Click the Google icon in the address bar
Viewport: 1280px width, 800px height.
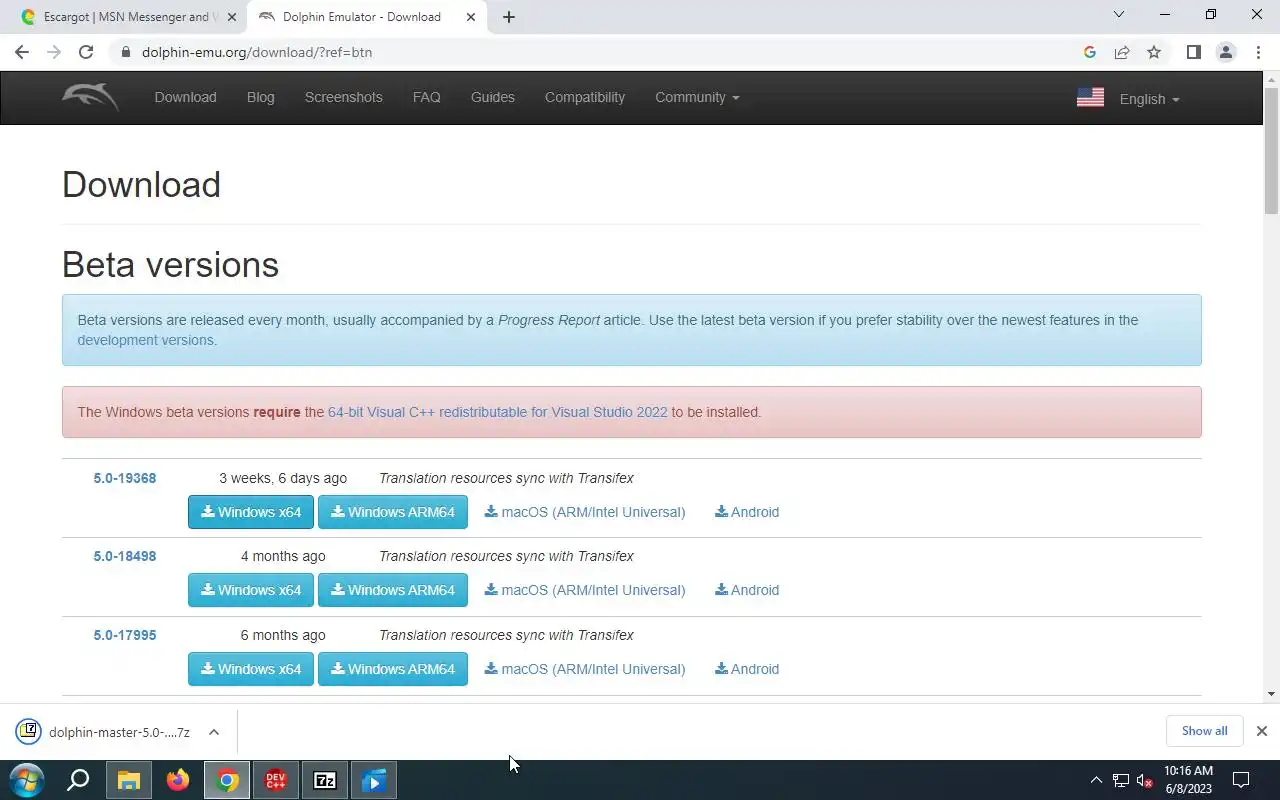pos(1090,52)
